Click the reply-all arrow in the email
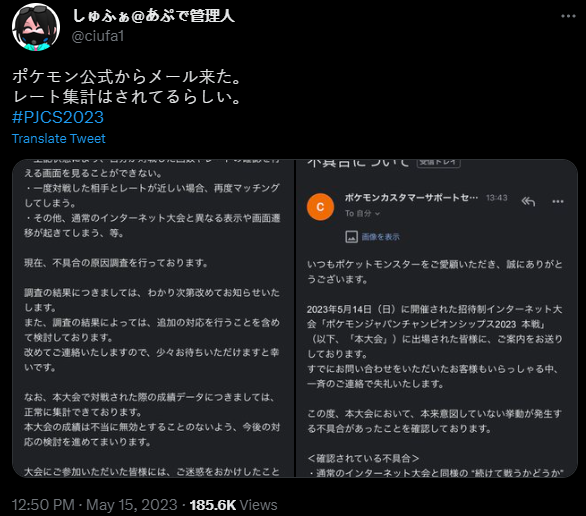Image resolution: width=586 pixels, height=516 pixels. pyautogui.click(x=528, y=202)
